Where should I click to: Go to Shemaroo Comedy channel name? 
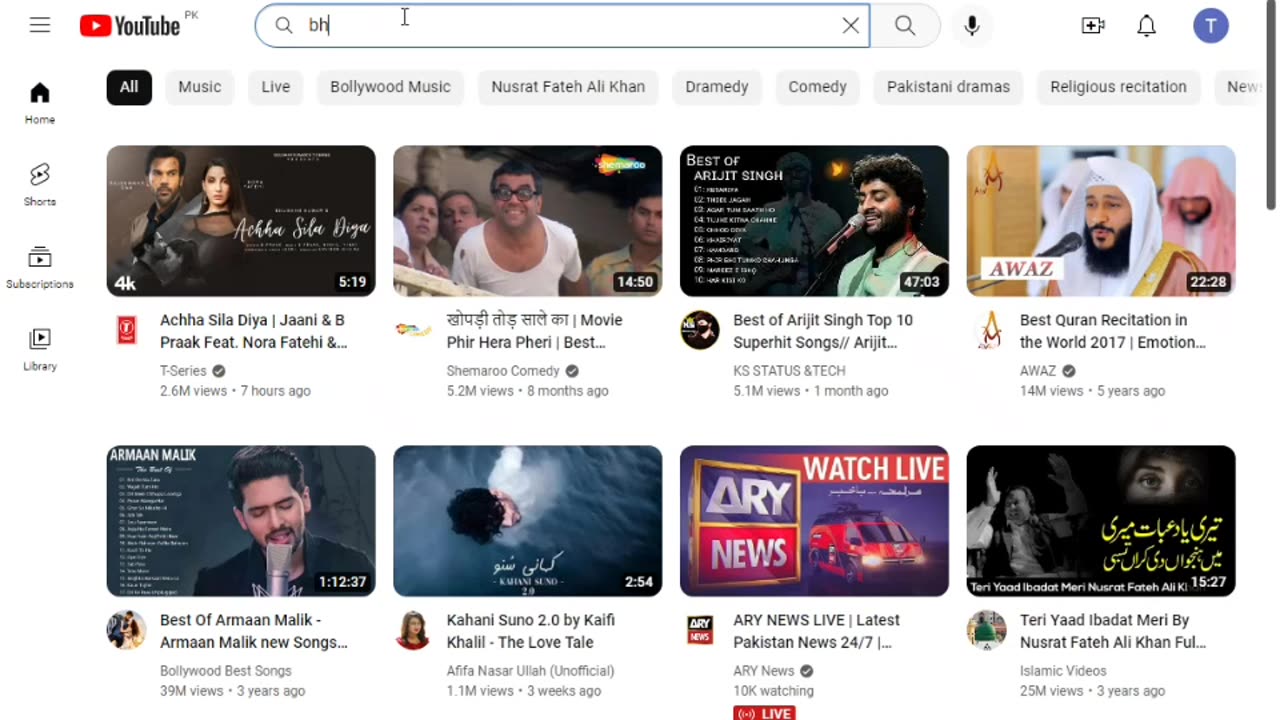[503, 371]
